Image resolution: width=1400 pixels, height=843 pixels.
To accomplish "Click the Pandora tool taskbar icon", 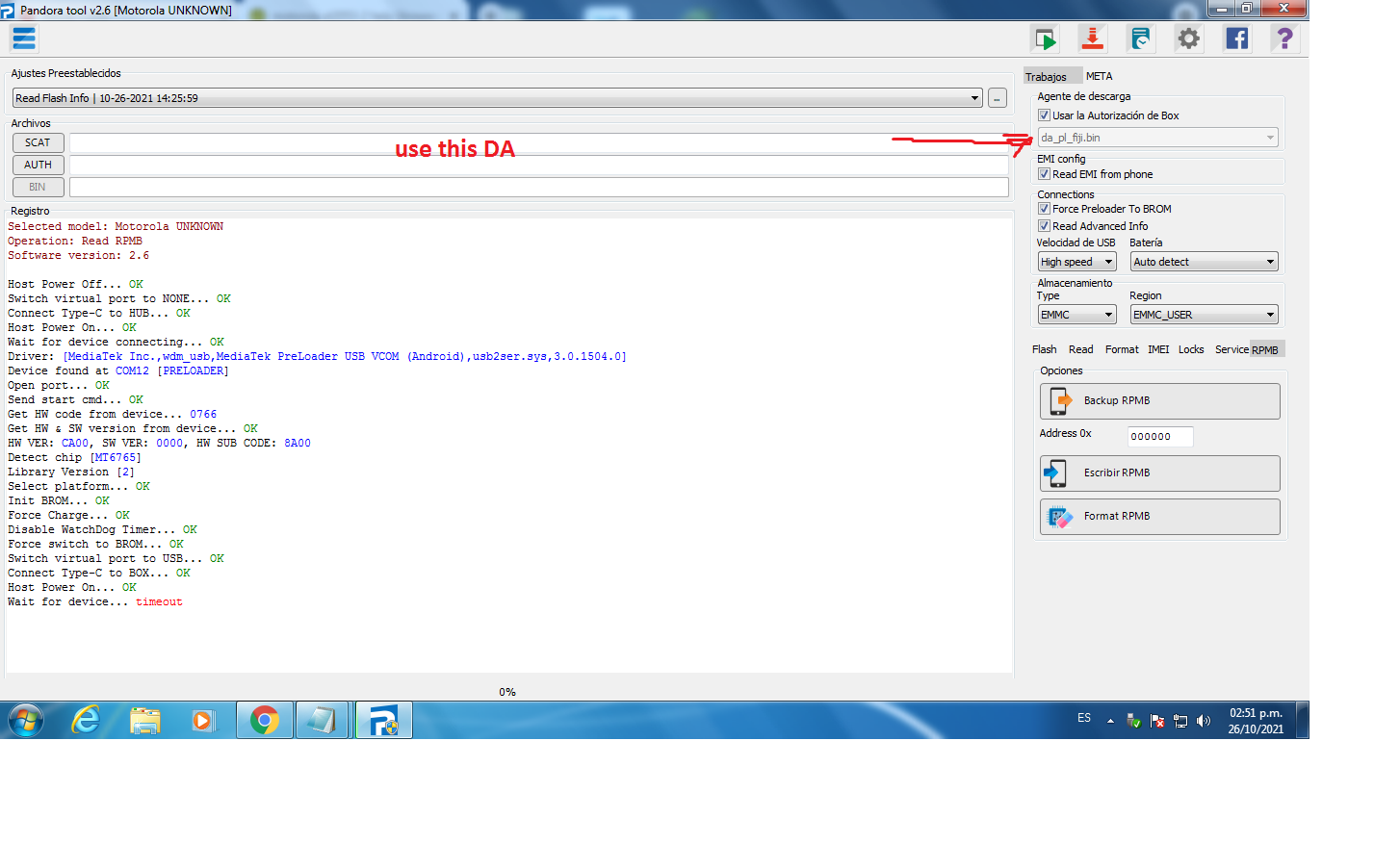I will [384, 720].
